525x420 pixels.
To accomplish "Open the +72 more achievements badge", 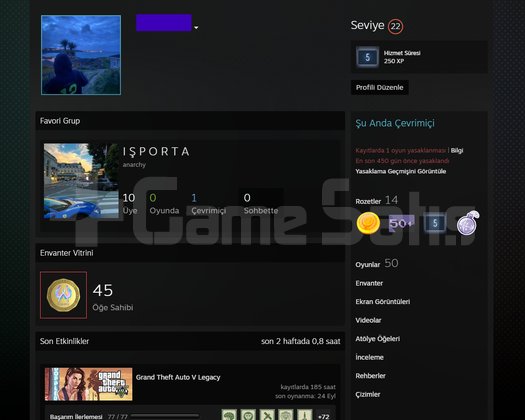I will pyautogui.click(x=323, y=416).
